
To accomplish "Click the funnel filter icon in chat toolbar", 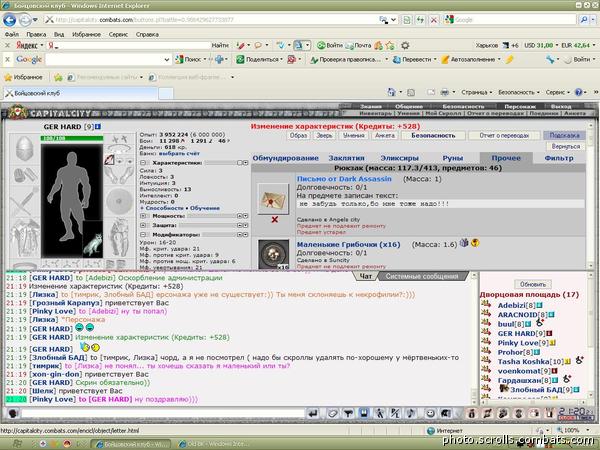I will coord(348,414).
